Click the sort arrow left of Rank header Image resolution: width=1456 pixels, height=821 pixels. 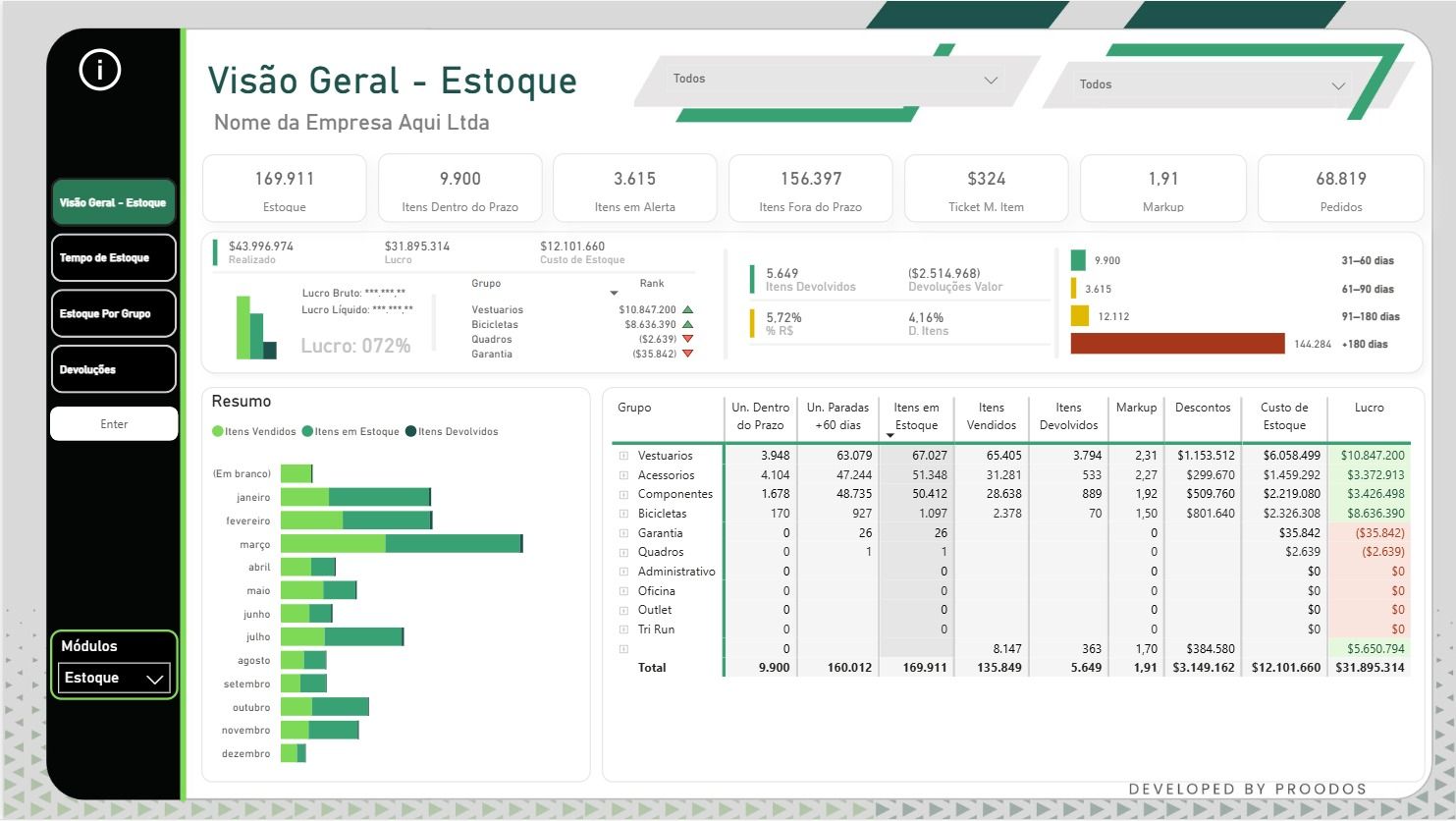[615, 293]
